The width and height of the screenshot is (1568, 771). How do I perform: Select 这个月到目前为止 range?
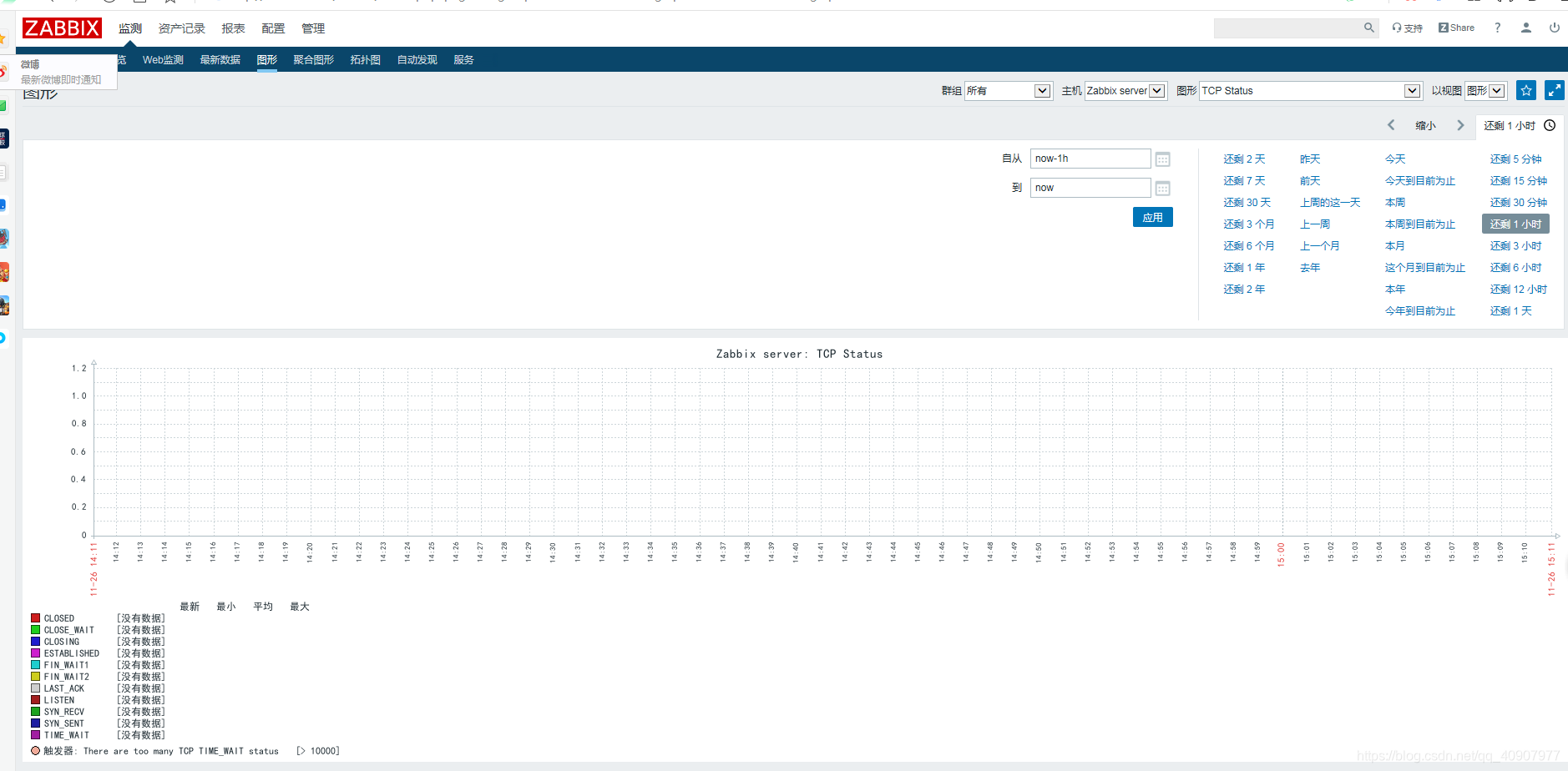(x=1425, y=268)
